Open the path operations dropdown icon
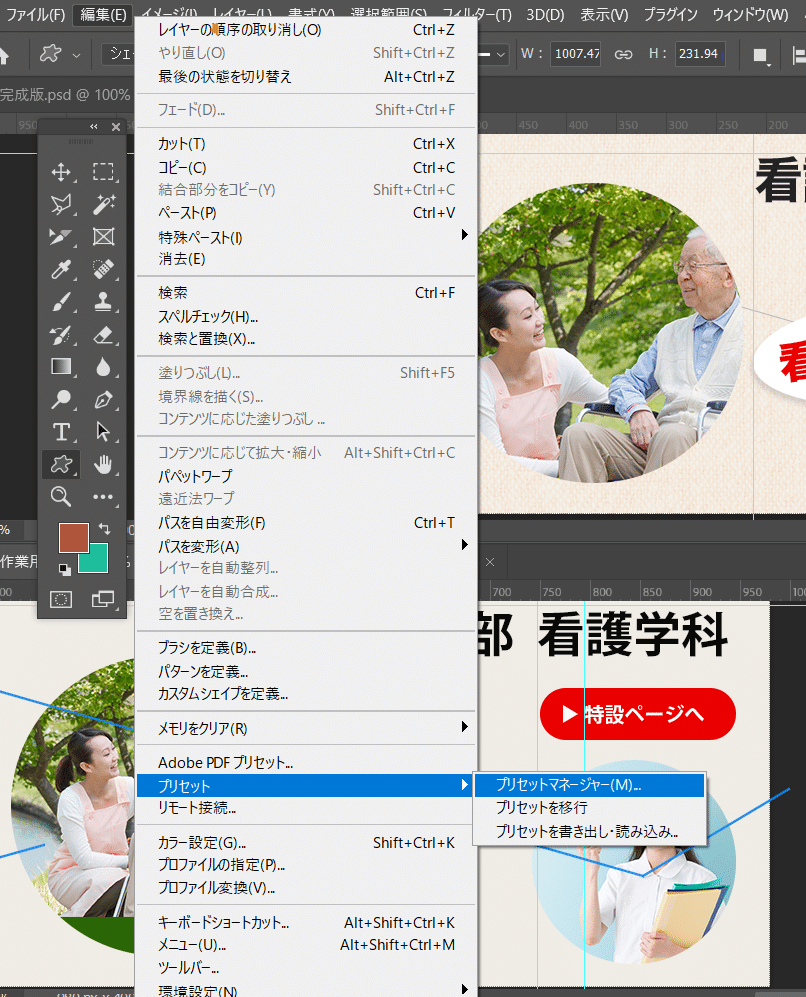 (761, 56)
